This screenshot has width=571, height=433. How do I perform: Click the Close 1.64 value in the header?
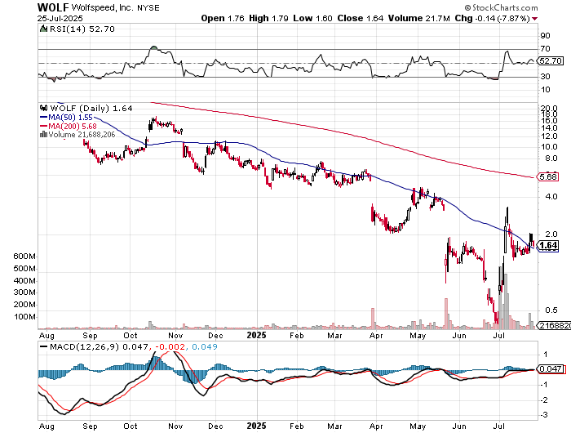[360, 18]
